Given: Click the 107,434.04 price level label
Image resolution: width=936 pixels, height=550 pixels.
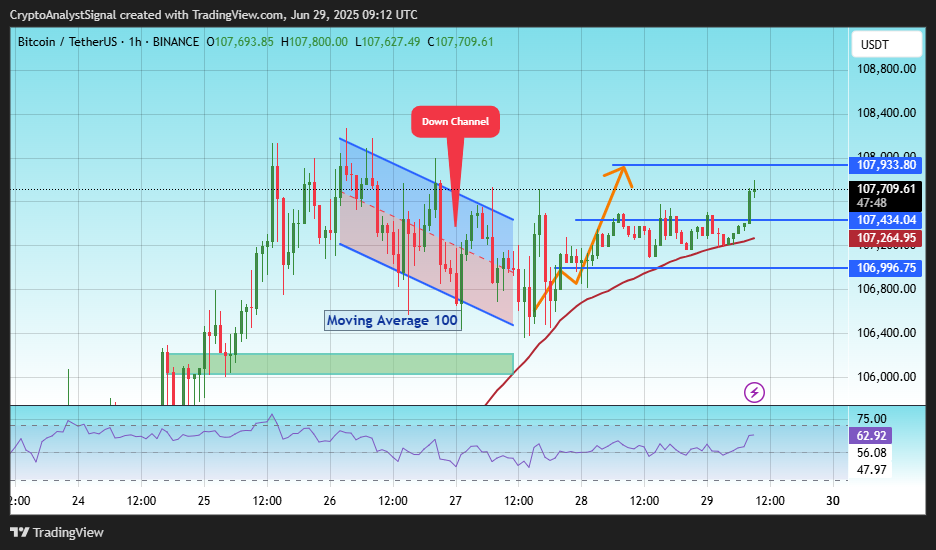Looking at the screenshot, I should 885,220.
